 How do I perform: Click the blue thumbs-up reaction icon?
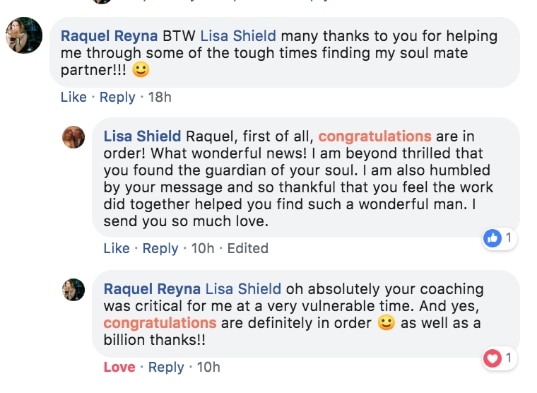(x=492, y=238)
